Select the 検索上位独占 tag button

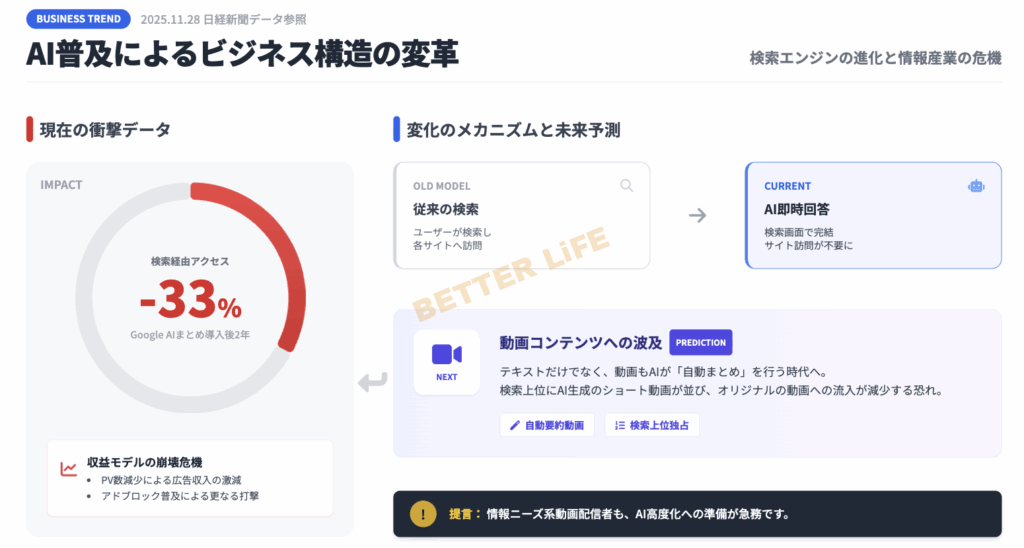point(652,425)
